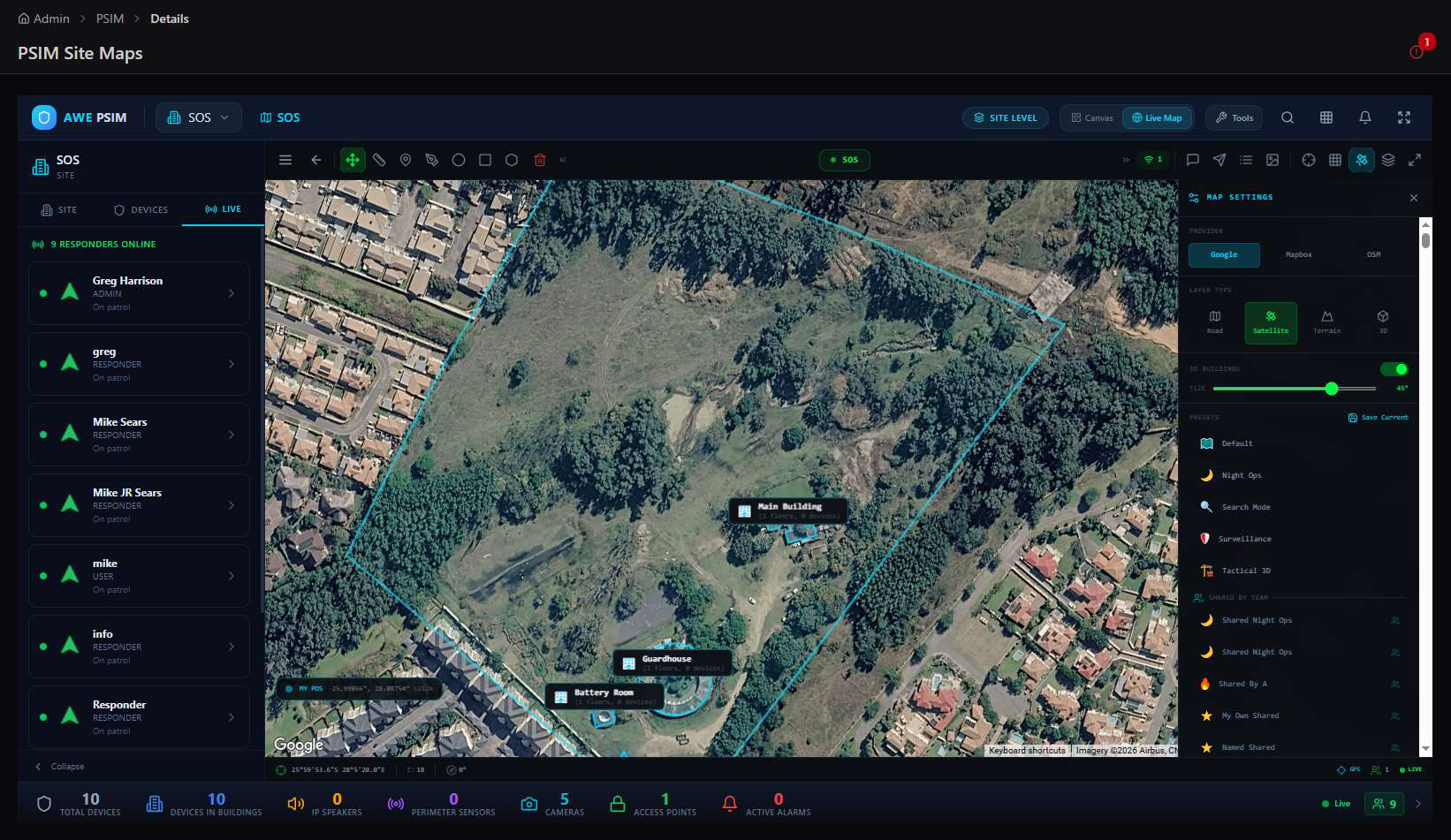Open the LIVE tab
This screenshot has width=1451, height=840.
(223, 209)
